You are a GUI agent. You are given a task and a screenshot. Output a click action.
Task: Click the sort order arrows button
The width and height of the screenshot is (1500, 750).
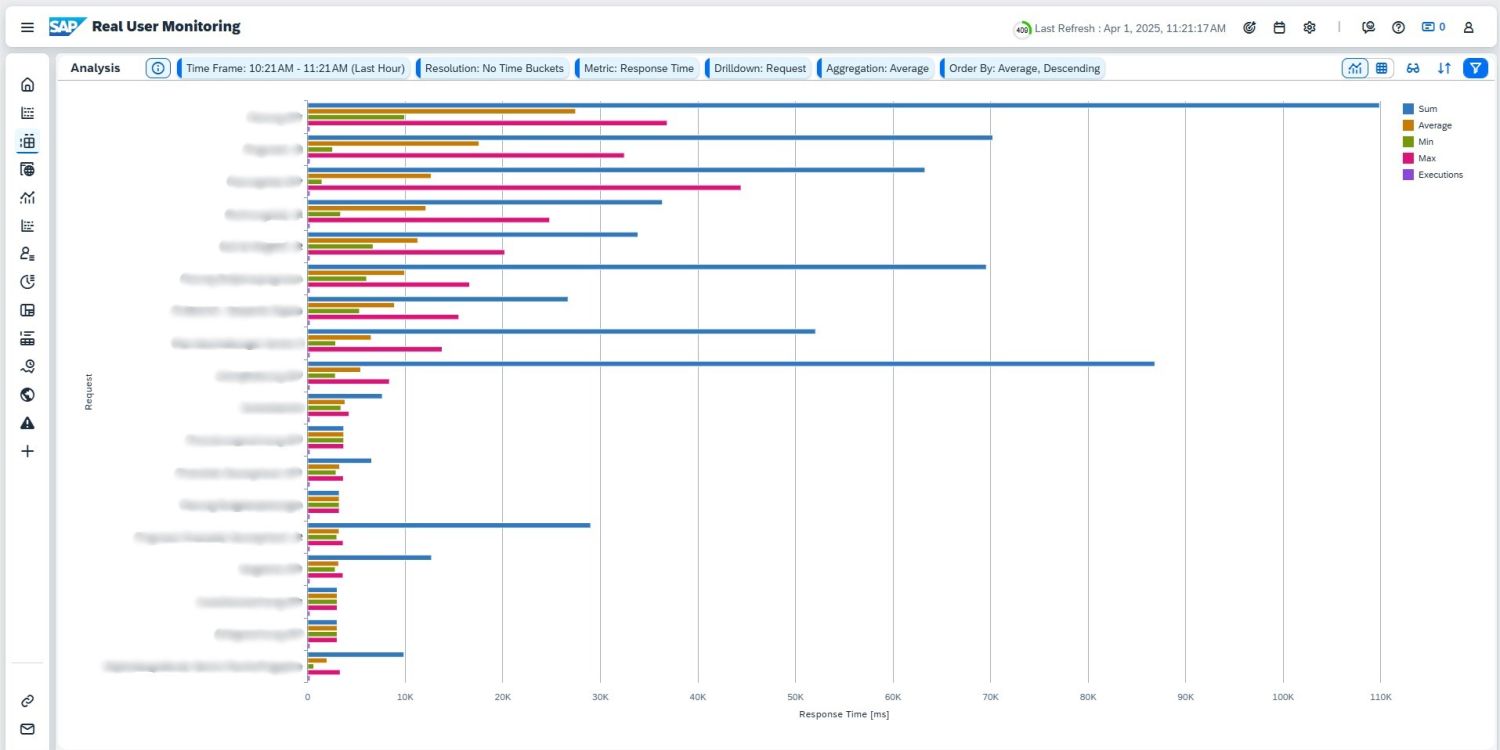1444,68
